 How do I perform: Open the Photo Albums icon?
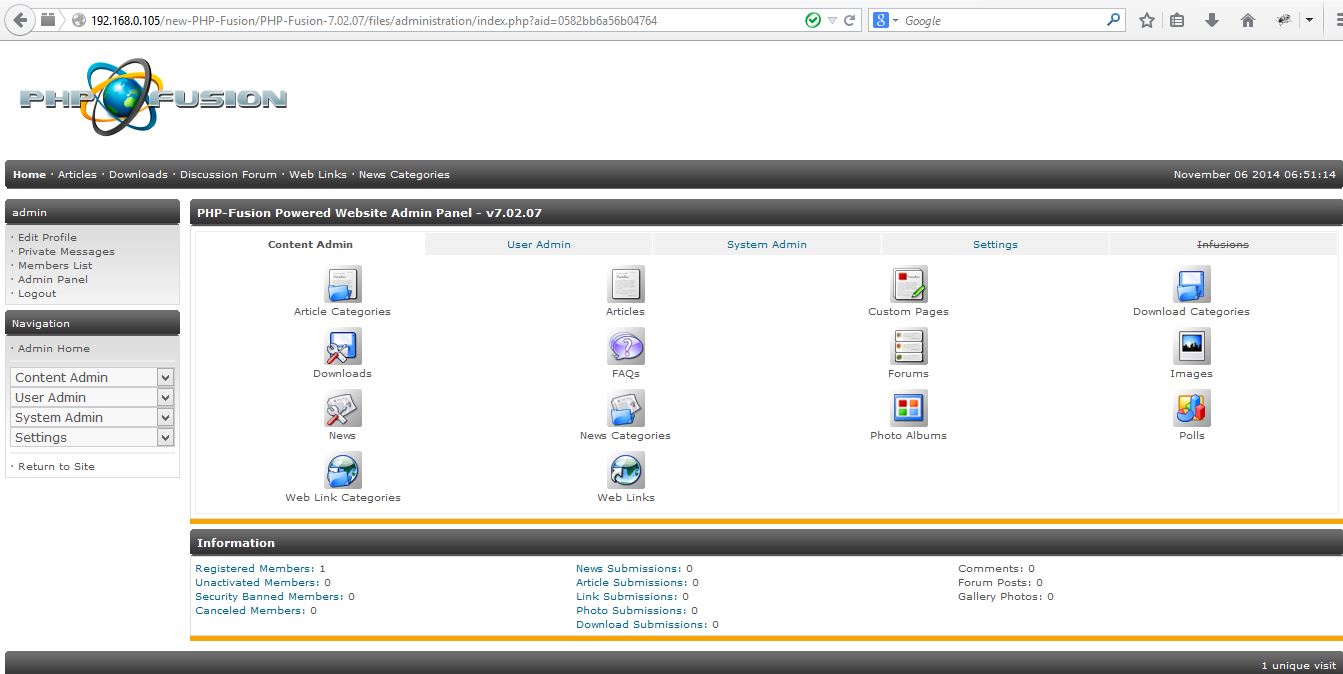tap(909, 408)
